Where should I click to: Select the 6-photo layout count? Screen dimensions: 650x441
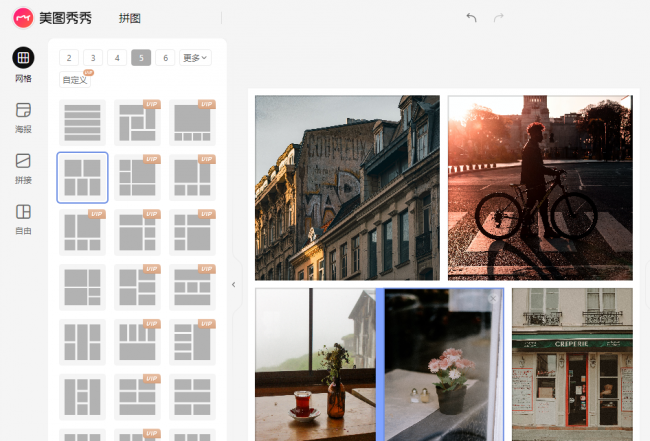click(x=165, y=58)
